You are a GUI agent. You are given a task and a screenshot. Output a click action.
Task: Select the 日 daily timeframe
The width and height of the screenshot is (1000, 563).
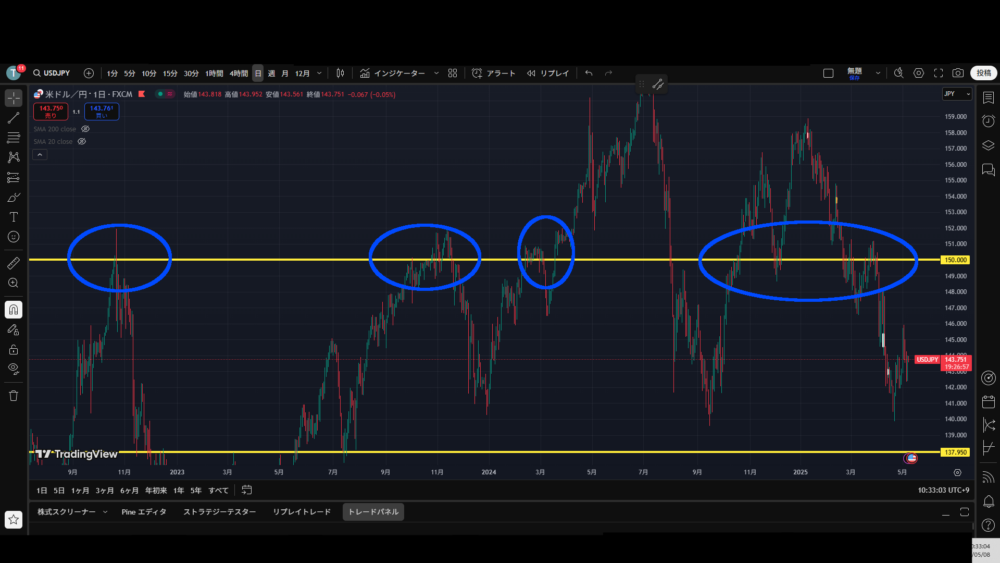(x=258, y=73)
